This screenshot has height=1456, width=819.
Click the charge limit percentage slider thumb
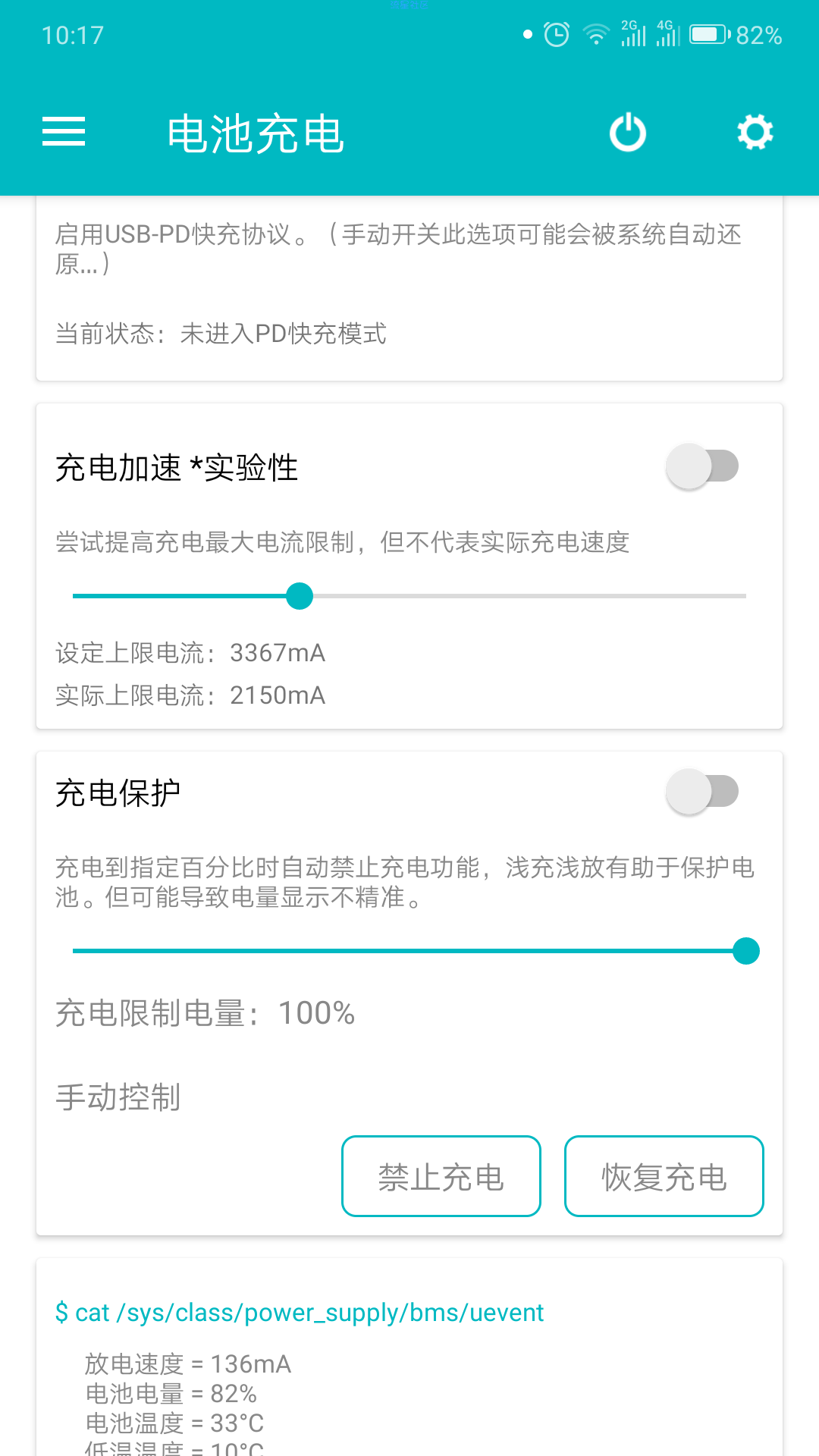coord(746,951)
